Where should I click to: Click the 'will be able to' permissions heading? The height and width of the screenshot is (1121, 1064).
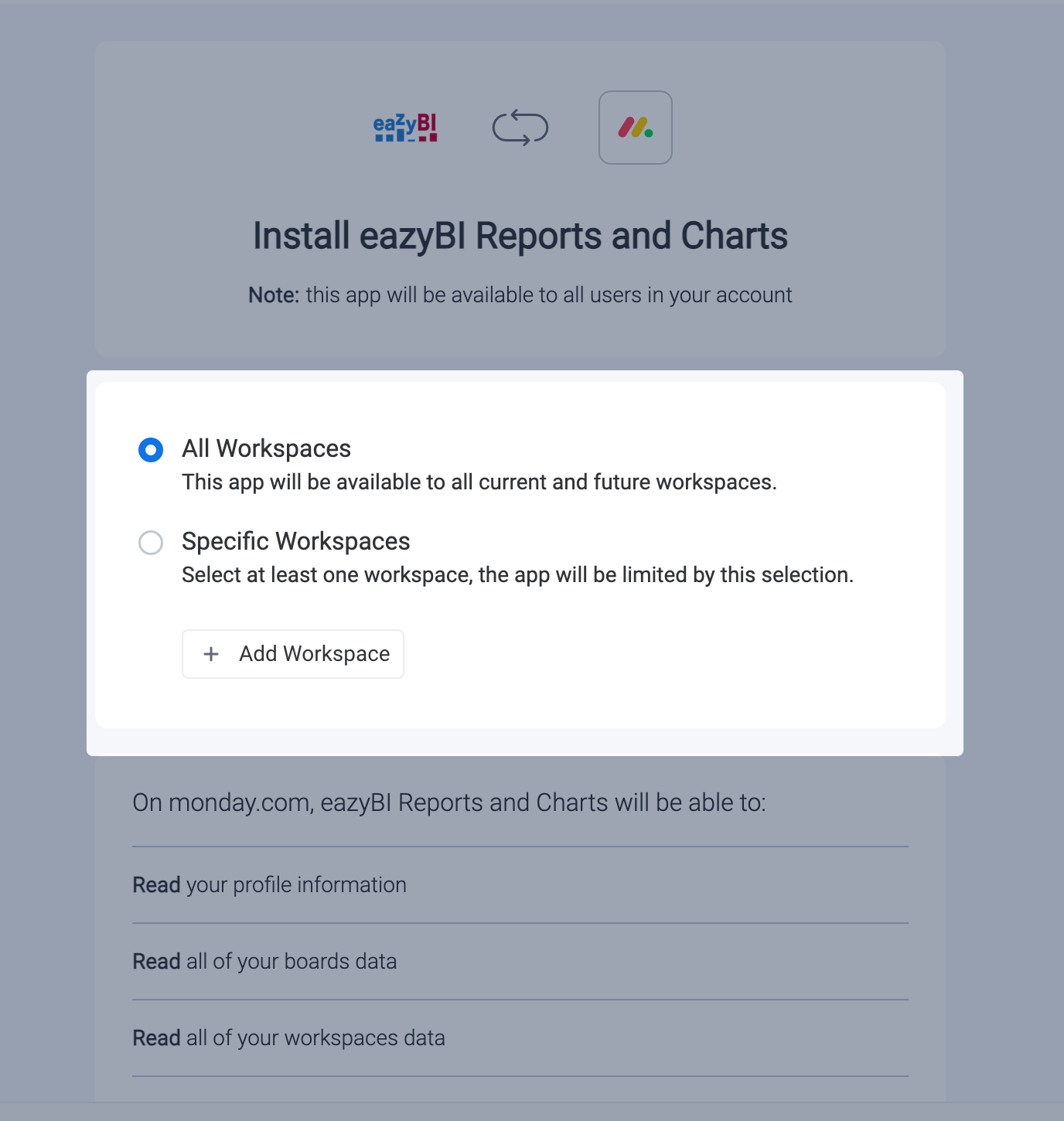(x=449, y=802)
